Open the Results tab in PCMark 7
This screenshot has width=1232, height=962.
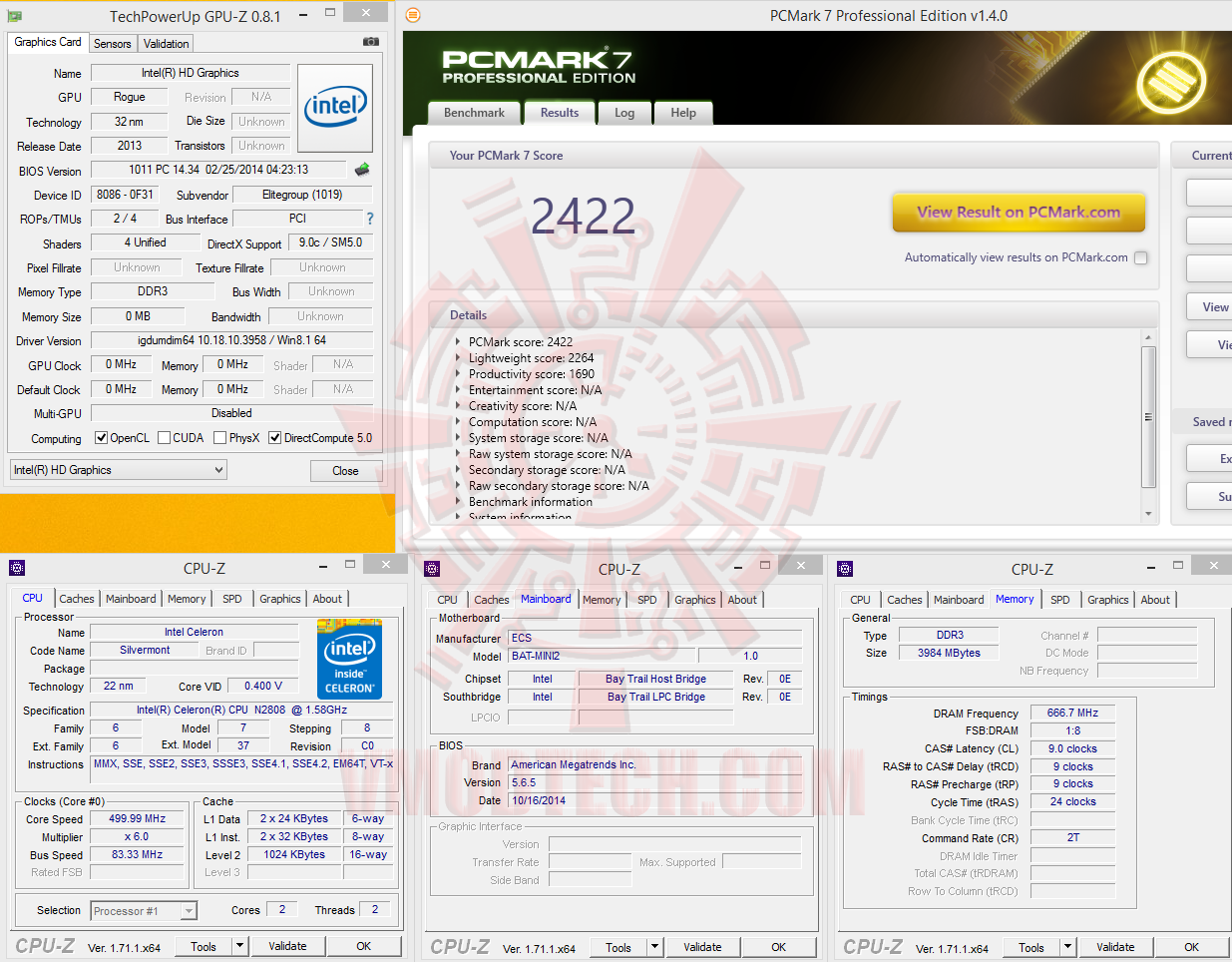coord(560,113)
